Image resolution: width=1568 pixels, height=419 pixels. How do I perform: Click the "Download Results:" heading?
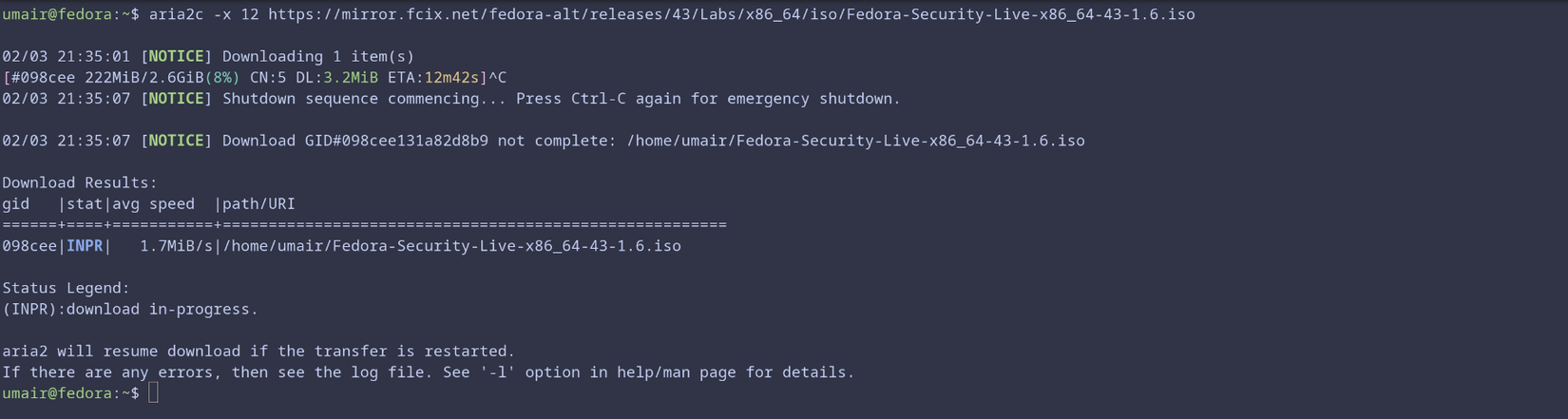[80, 182]
